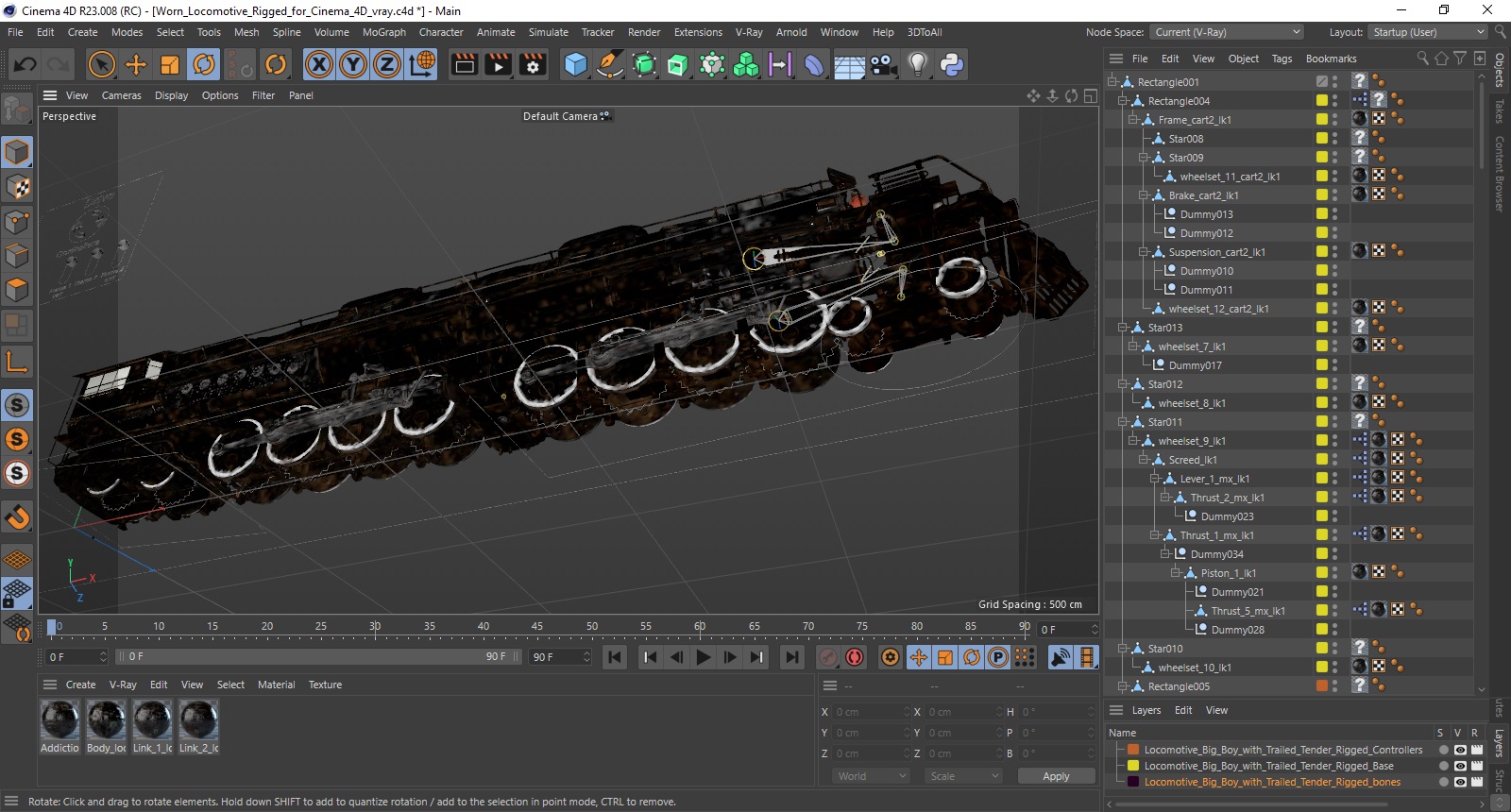Add a Camera object

pos(883,64)
